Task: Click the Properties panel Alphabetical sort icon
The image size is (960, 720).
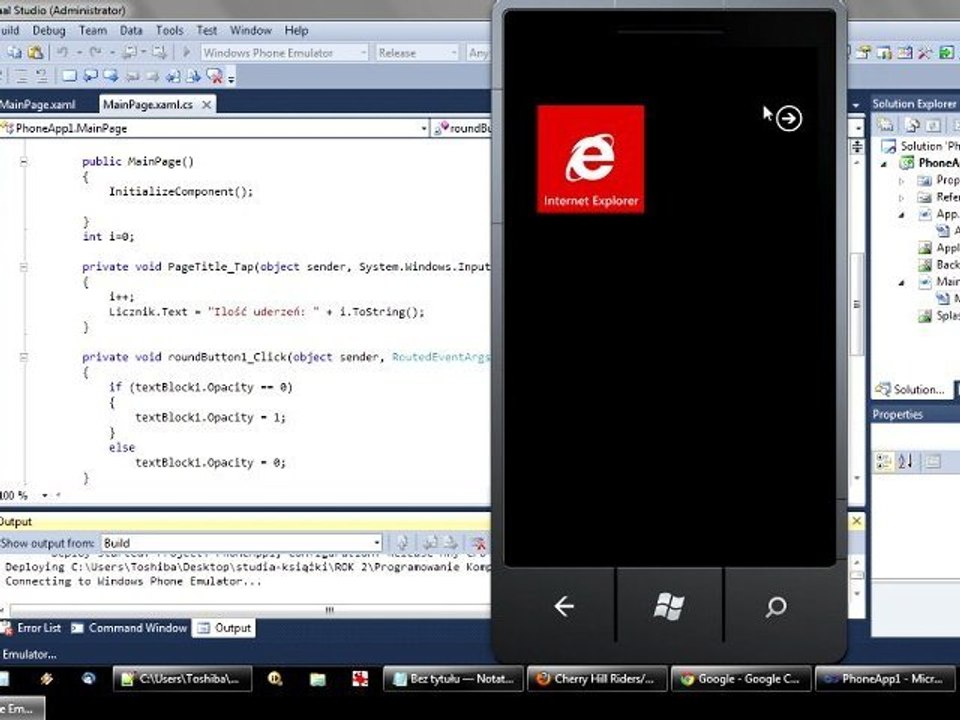Action: coord(906,461)
